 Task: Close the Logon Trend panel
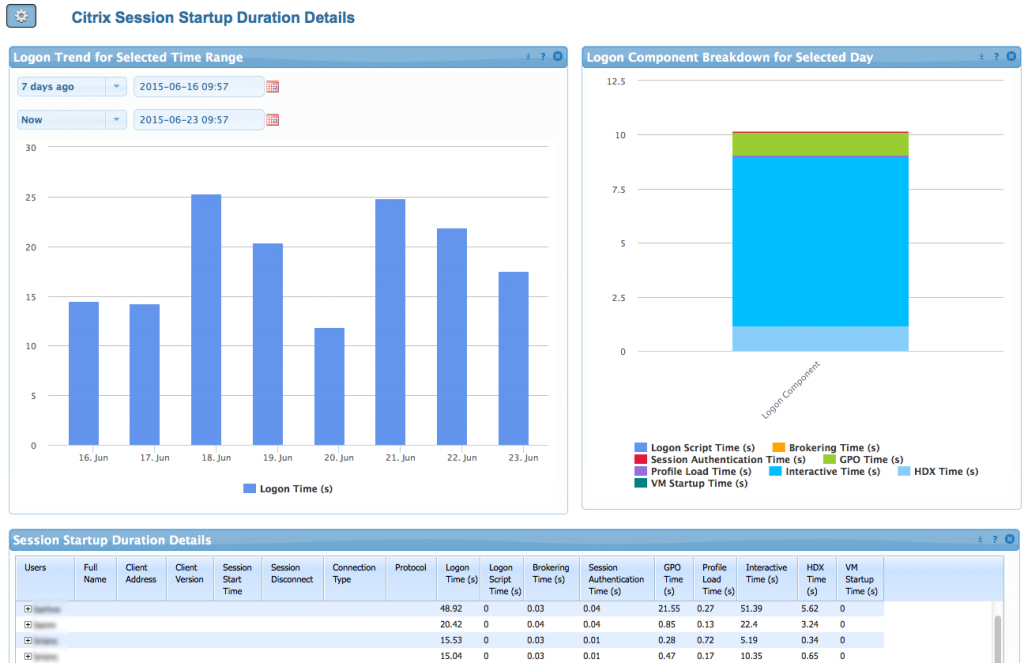click(558, 57)
